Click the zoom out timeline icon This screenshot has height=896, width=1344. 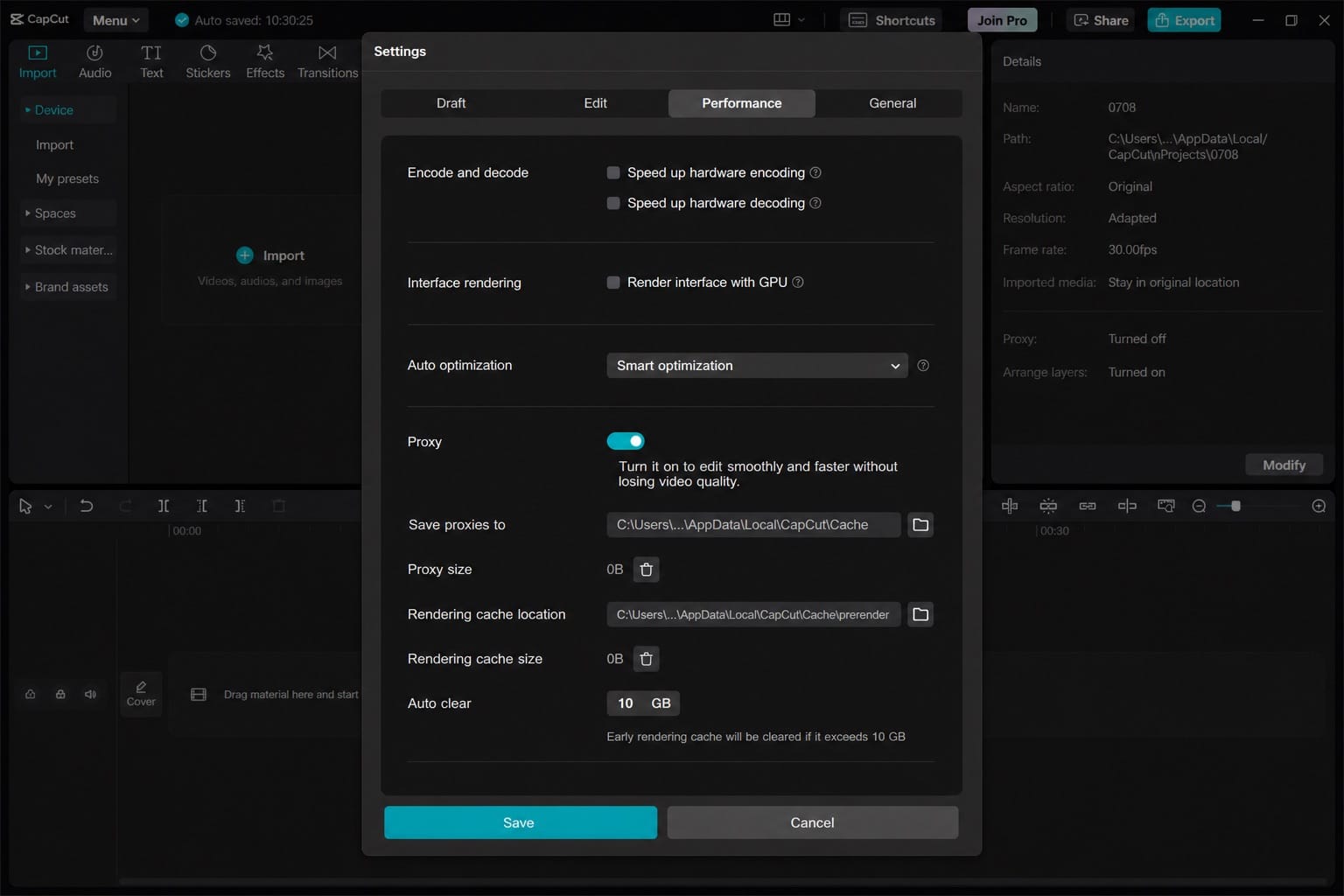coord(1199,506)
